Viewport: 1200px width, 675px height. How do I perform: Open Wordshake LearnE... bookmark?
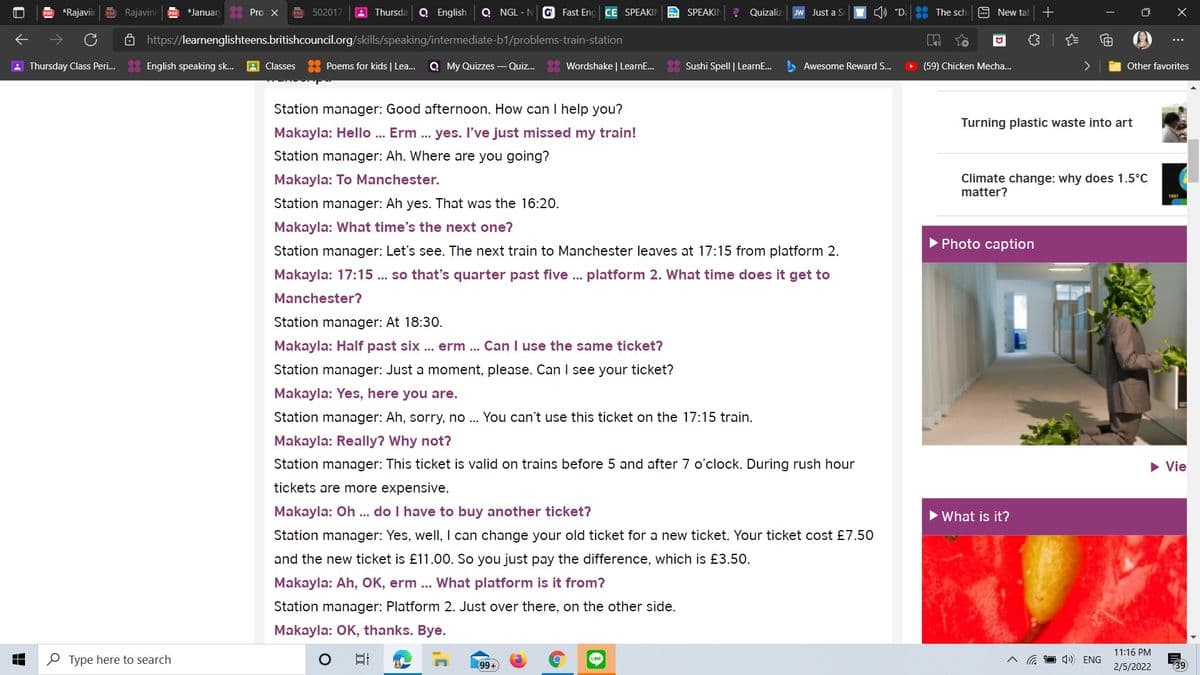pos(602,66)
